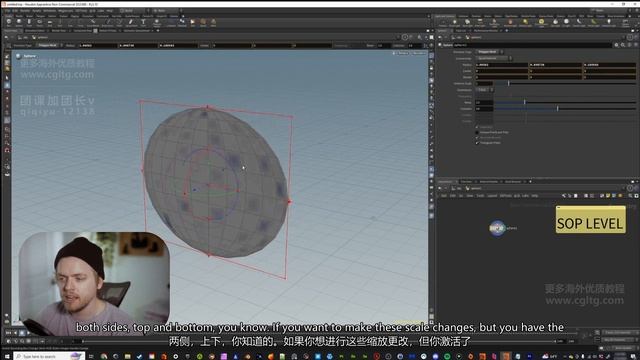Toggle the pin on the parameter pane
This screenshot has width=640, height=360.
pos(630,37)
